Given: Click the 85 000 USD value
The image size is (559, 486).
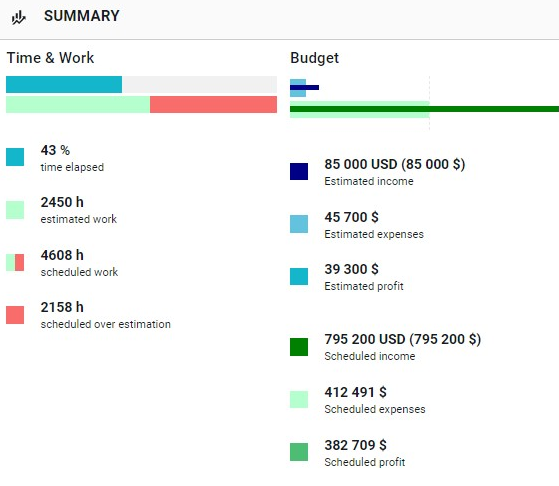Looking at the screenshot, I should click(x=395, y=164).
